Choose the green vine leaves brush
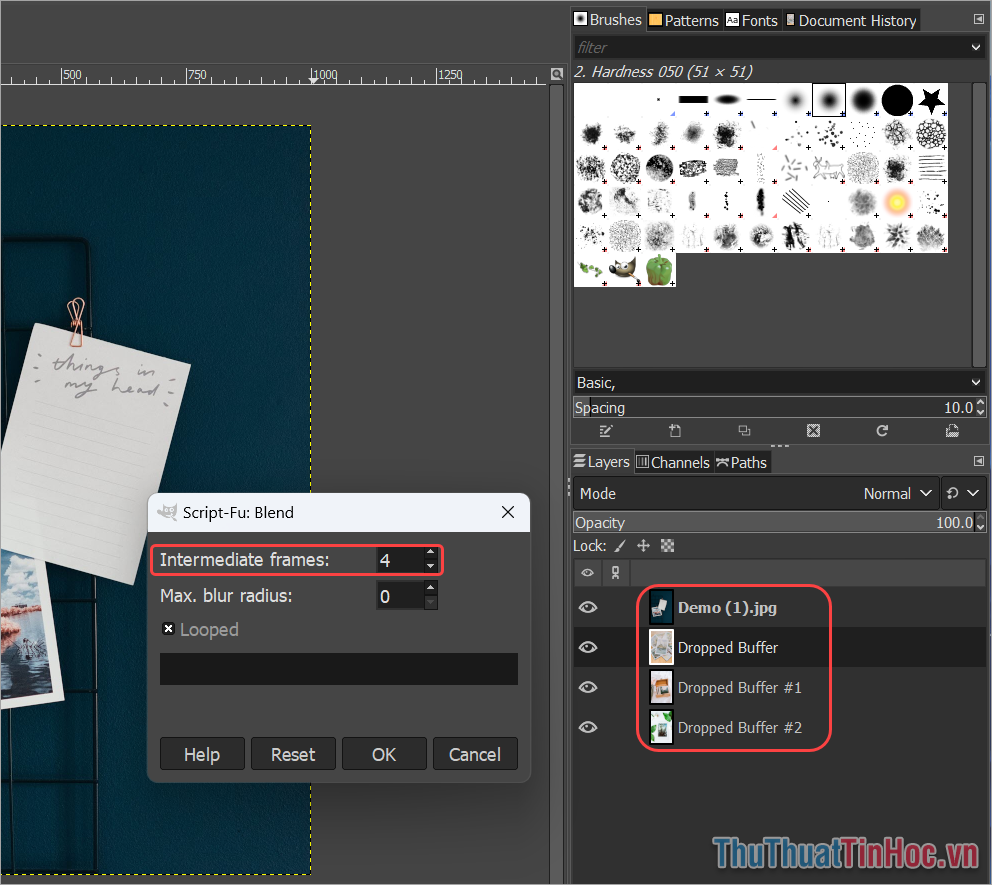 (x=591, y=270)
